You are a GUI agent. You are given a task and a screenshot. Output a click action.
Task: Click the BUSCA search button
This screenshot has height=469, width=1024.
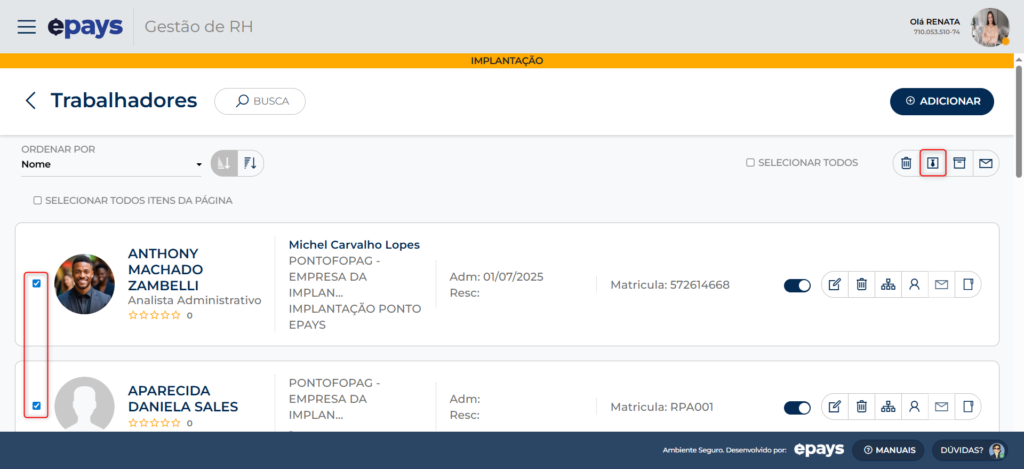[x=260, y=101]
